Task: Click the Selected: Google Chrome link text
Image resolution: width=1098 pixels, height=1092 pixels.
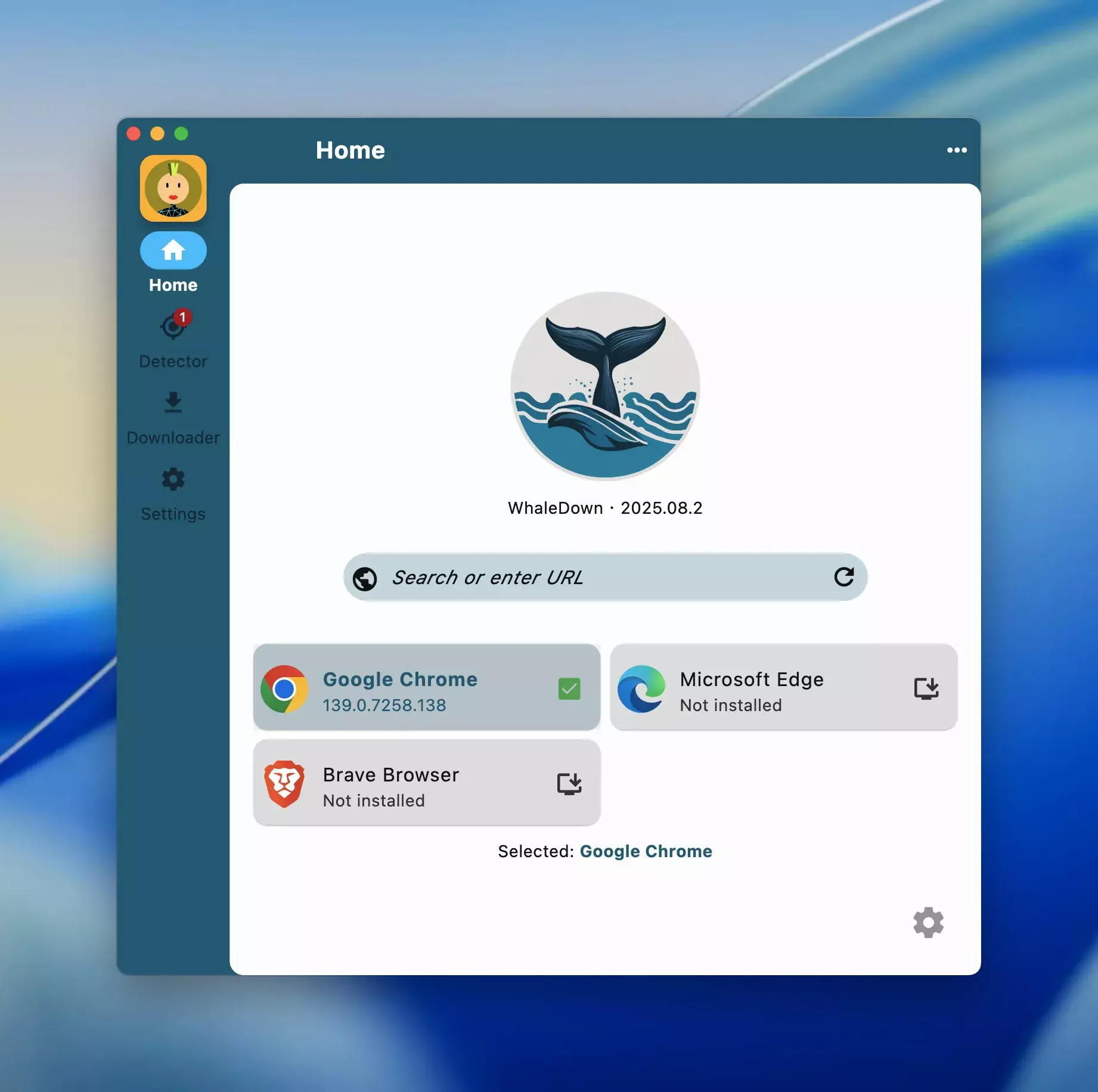Action: (x=646, y=851)
